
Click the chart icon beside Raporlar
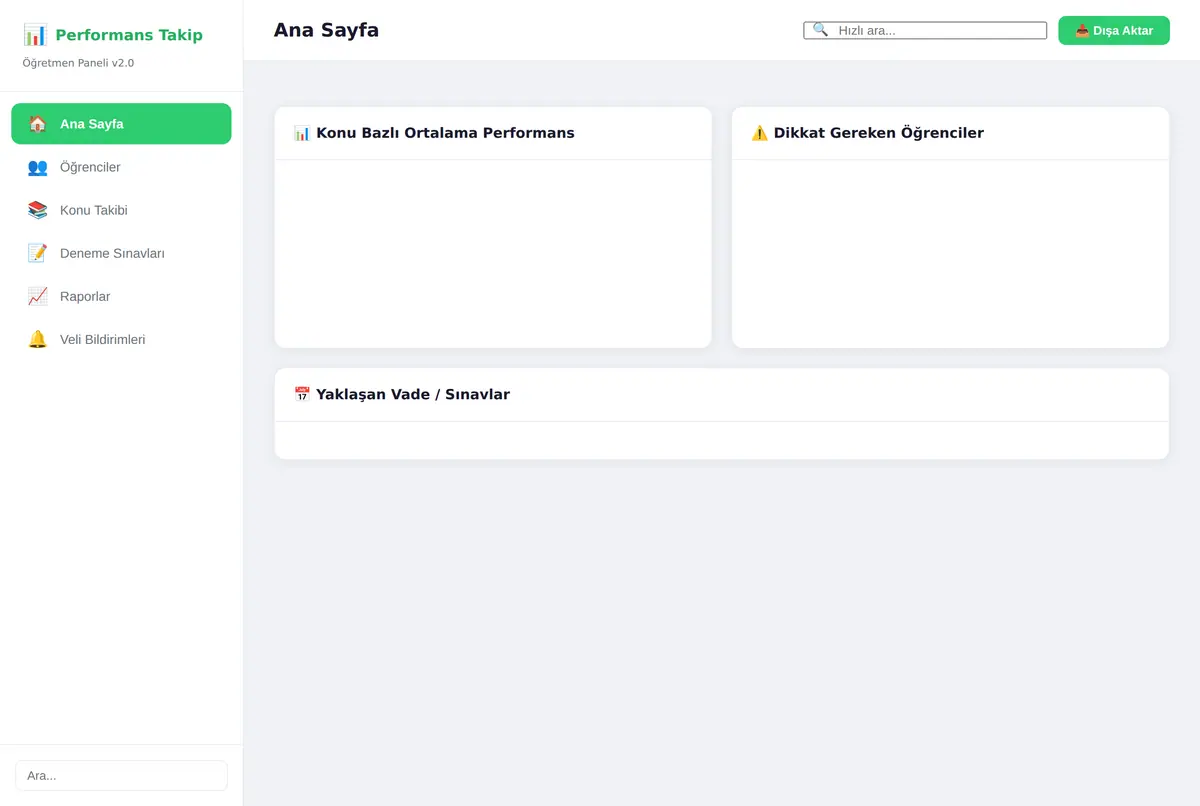(x=38, y=296)
